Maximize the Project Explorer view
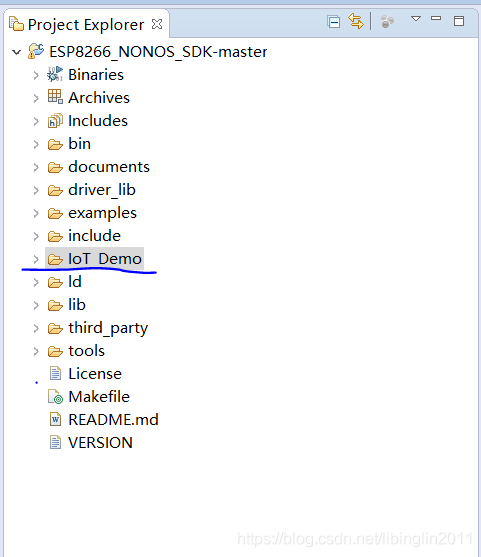Viewport: 481px width, 557px height. (459, 21)
